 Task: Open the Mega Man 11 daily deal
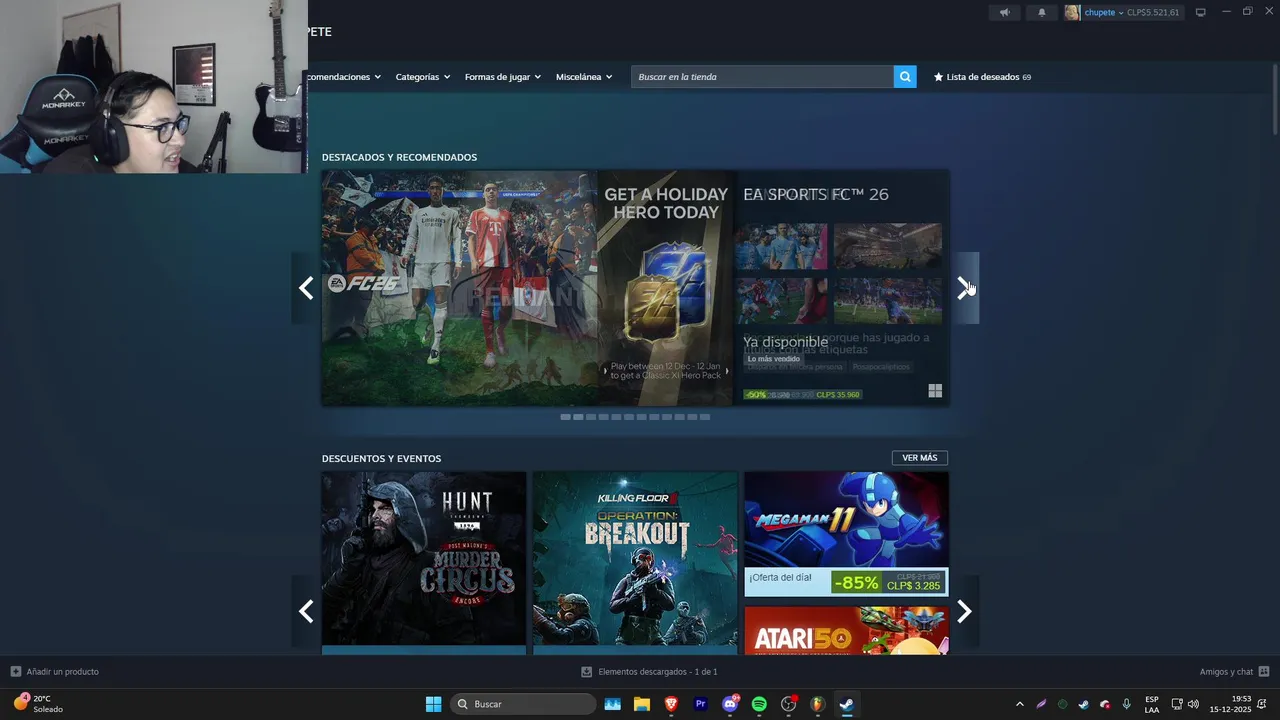(846, 534)
